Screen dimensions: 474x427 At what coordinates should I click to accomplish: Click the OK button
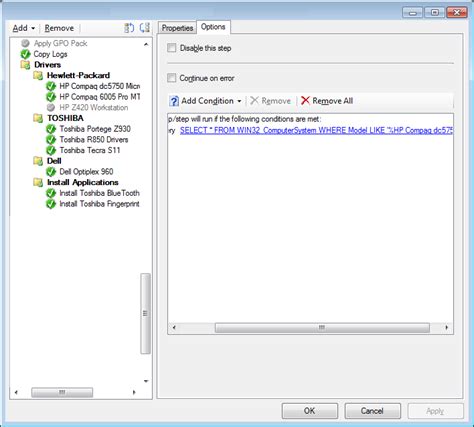[x=309, y=411]
